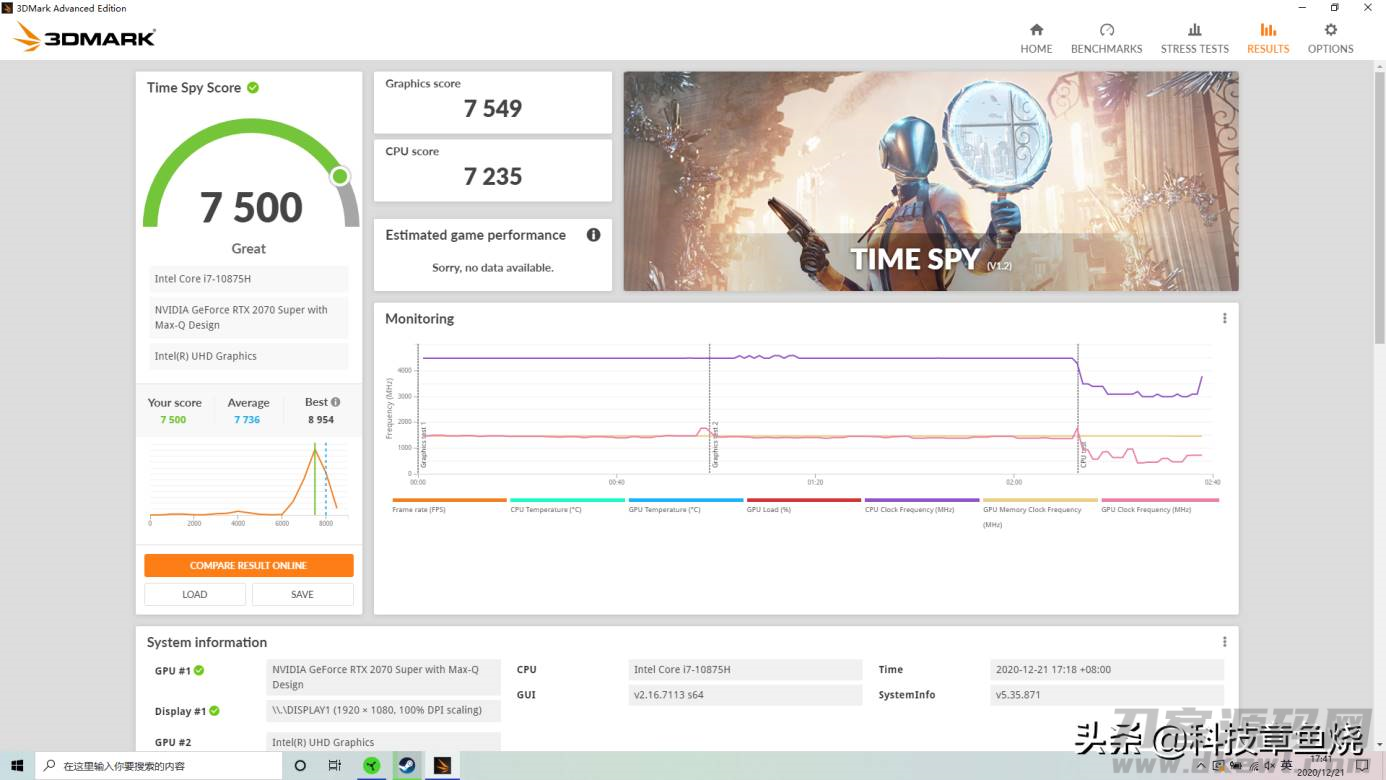Click the 3DMark logo
1386x780 pixels.
(x=85, y=38)
